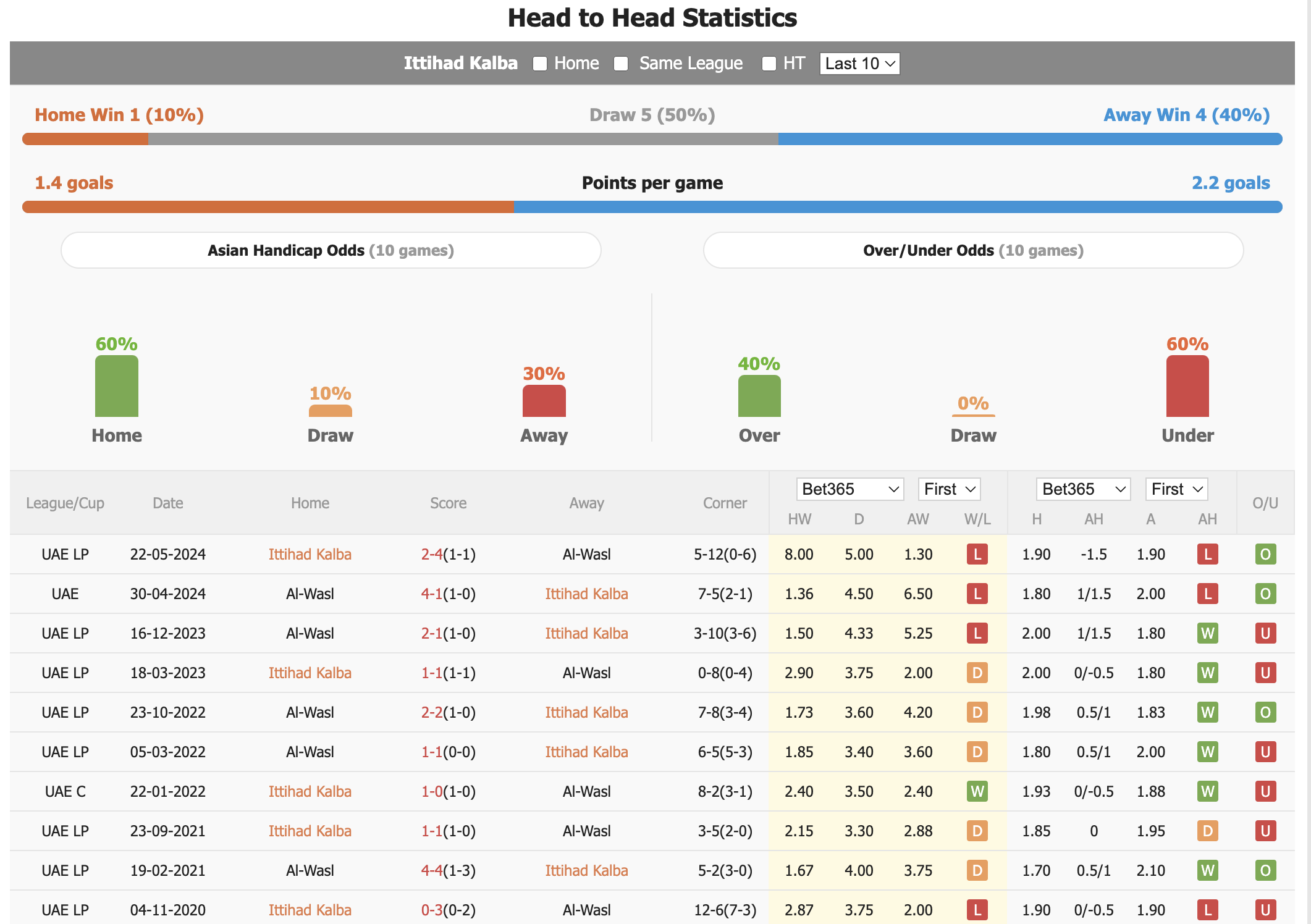This screenshot has height=924, width=1311.
Task: Click the O/U under badge for 22-01-2022
Action: (x=1265, y=791)
